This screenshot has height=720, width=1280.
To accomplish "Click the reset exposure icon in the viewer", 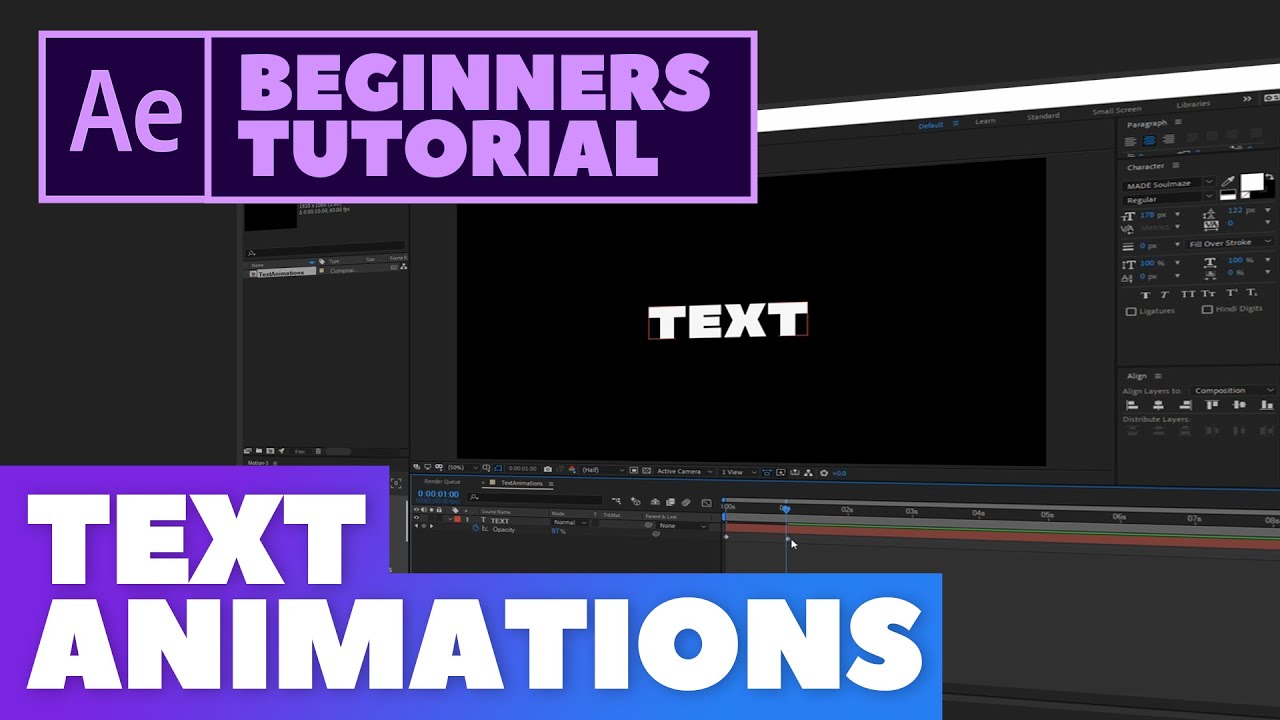I will tap(824, 473).
